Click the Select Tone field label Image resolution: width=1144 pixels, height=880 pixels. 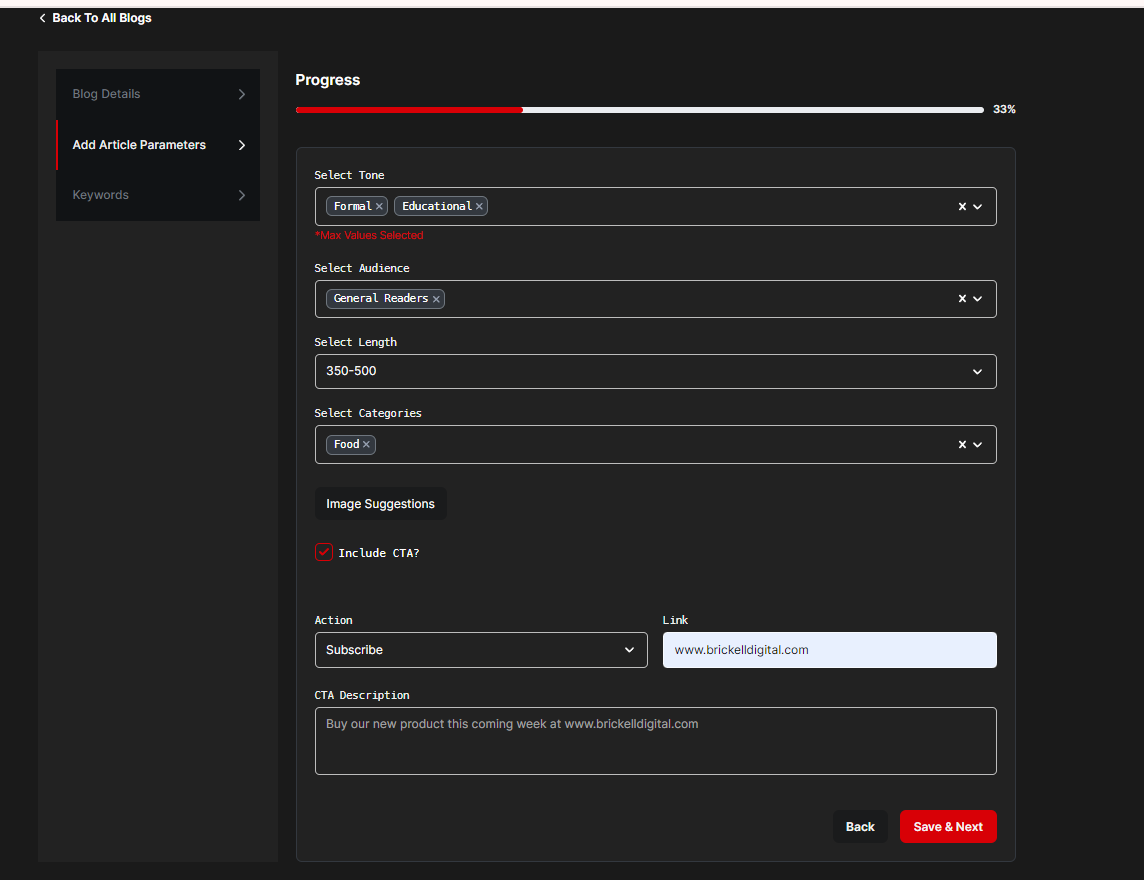tap(349, 175)
